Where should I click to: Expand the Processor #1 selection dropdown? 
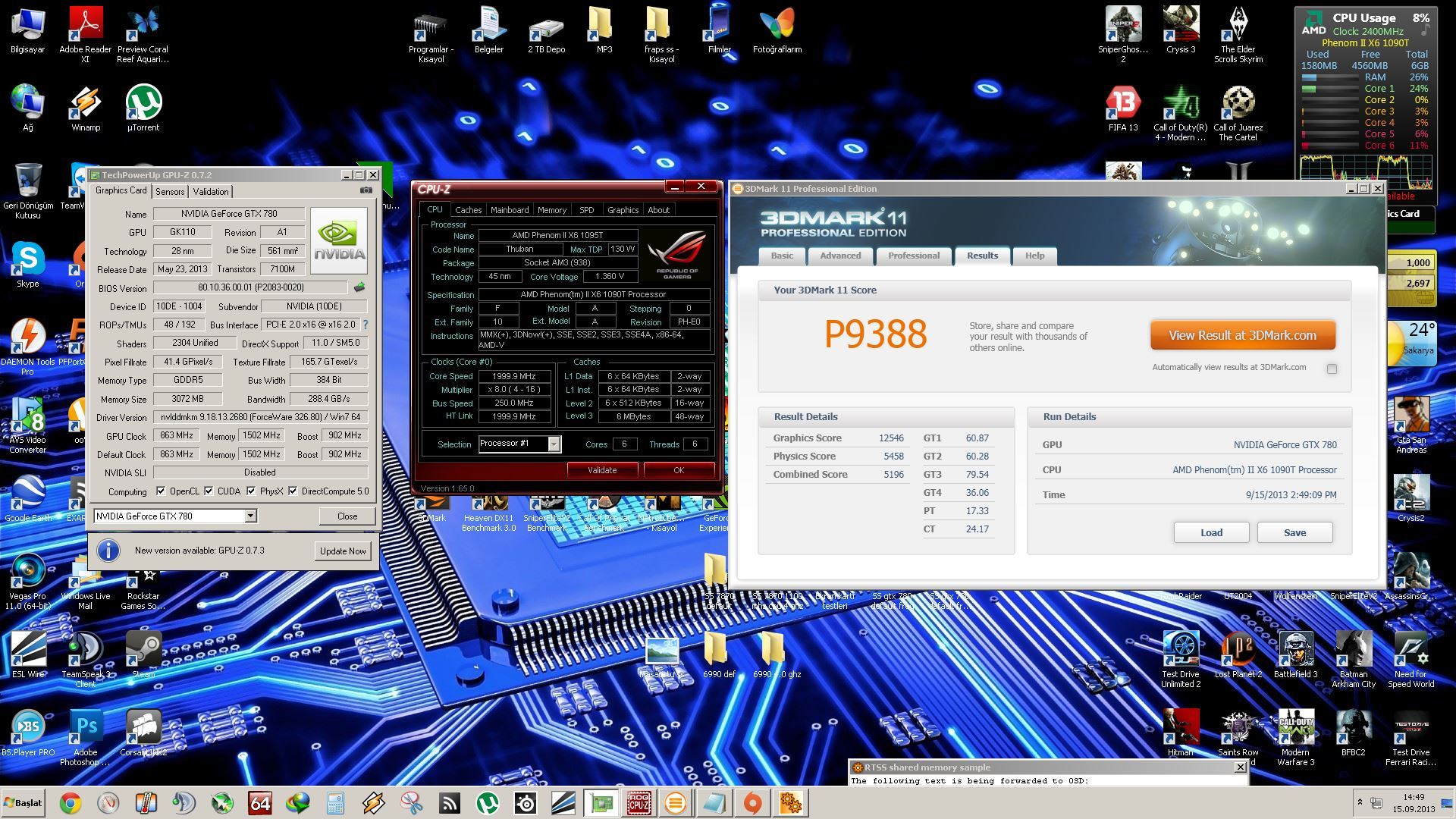click(554, 444)
